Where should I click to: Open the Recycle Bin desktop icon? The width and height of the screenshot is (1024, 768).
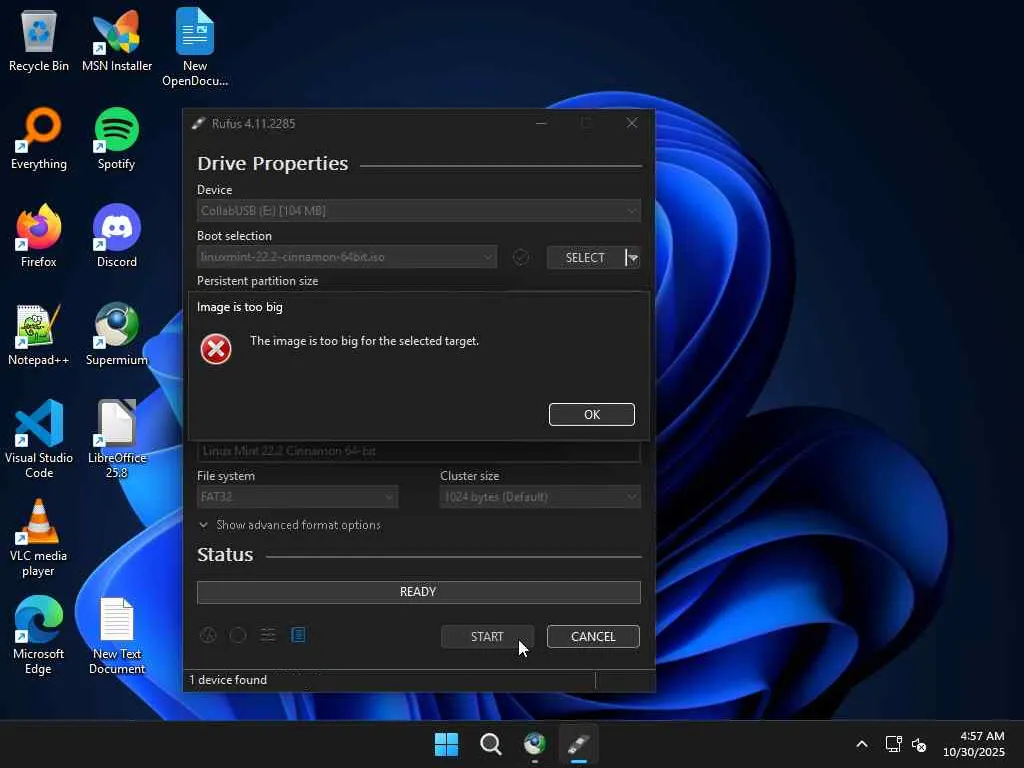click(x=39, y=40)
